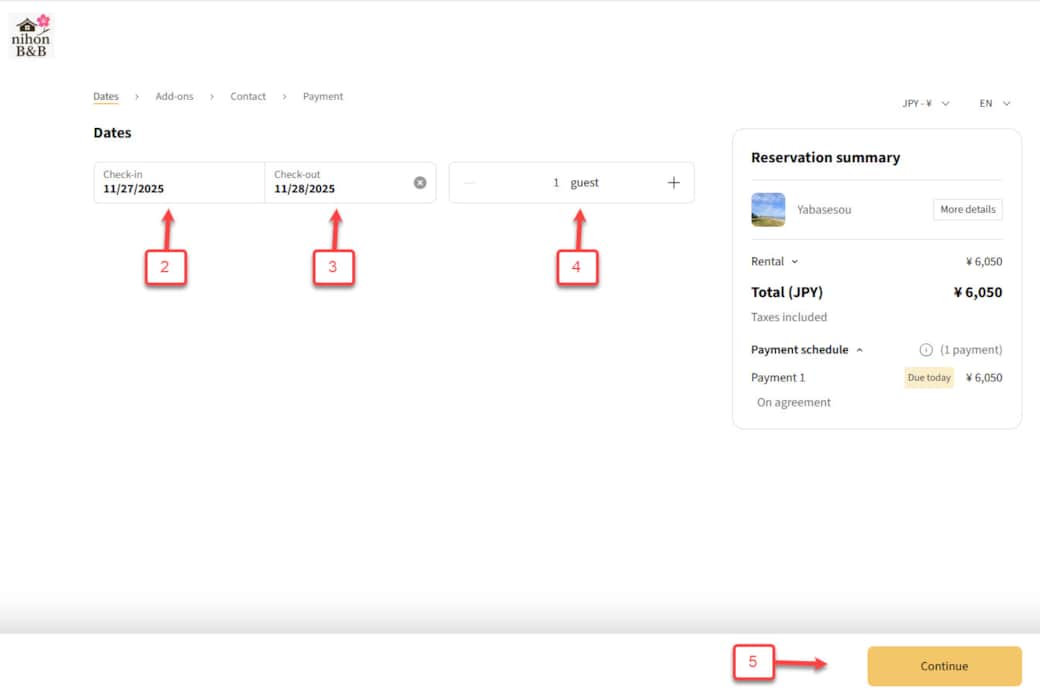Decrease guest count with the minus icon

coord(470,183)
